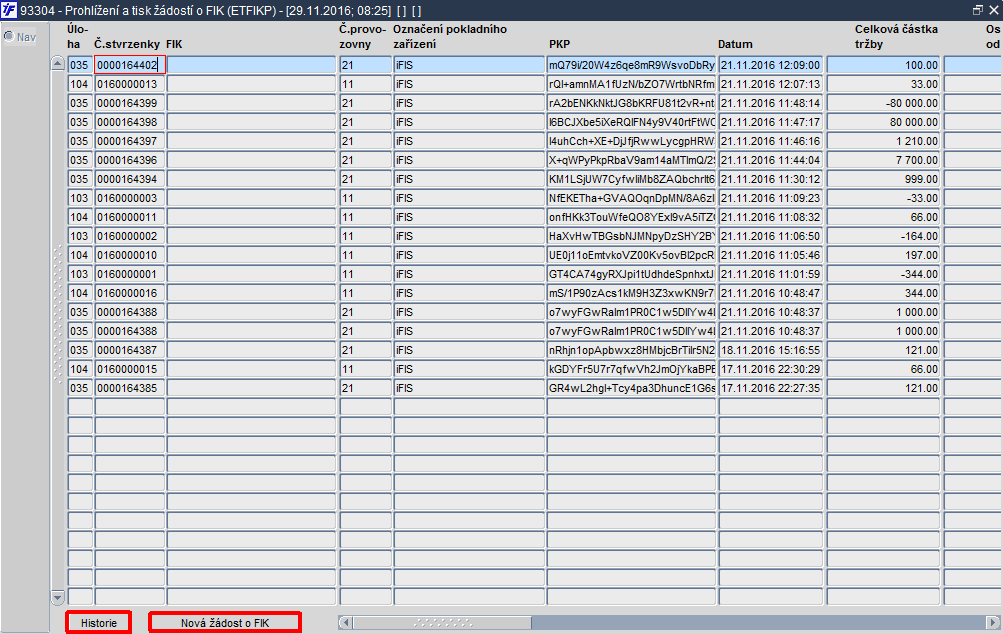The image size is (1003, 634).
Task: Click amount -164.00
Action: tap(883, 236)
